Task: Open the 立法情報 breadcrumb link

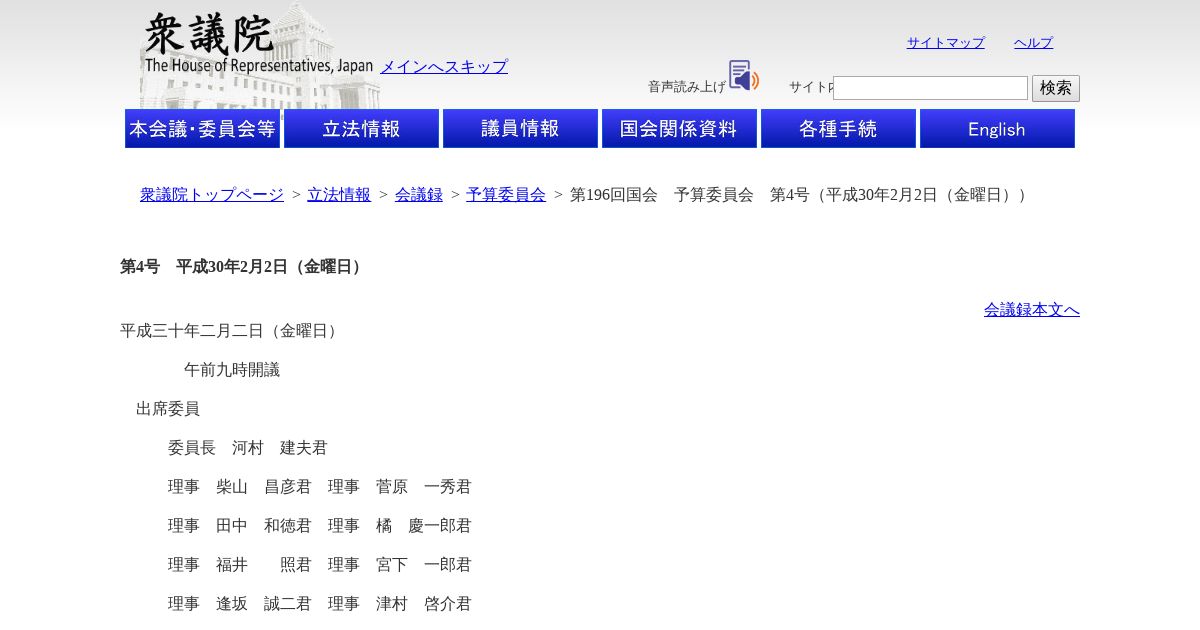Action: click(339, 195)
